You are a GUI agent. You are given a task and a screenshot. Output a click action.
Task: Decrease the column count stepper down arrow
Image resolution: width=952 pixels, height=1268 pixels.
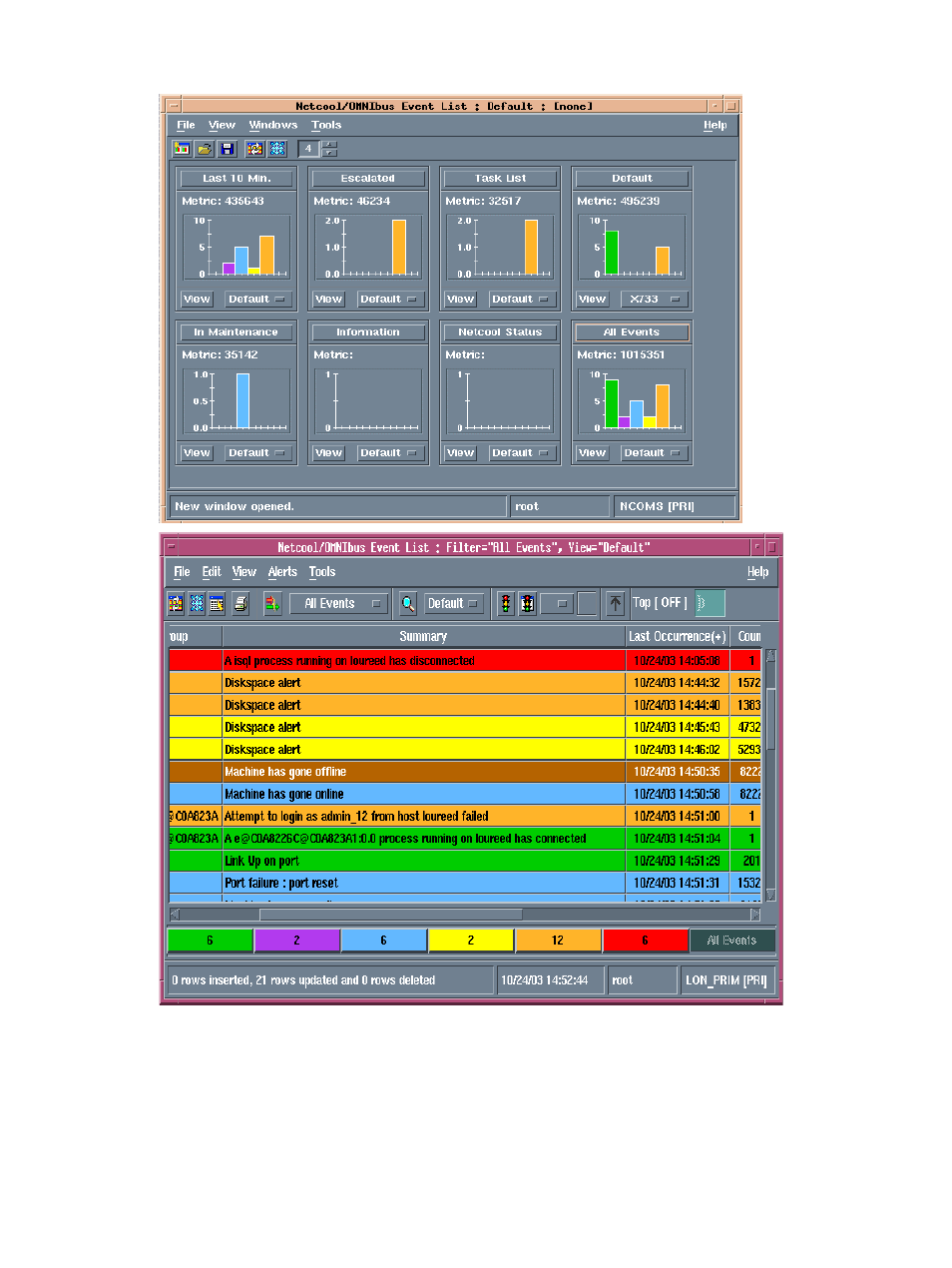330,153
